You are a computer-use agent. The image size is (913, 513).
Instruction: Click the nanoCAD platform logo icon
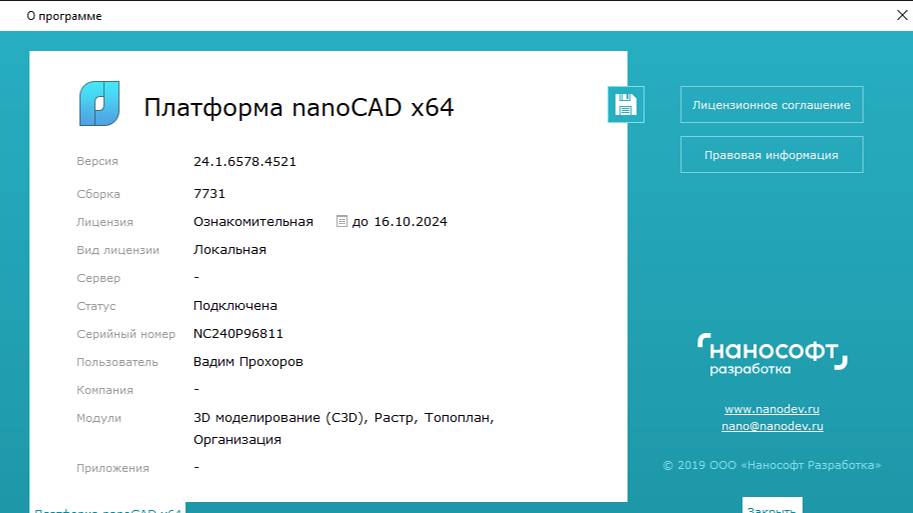(x=100, y=104)
